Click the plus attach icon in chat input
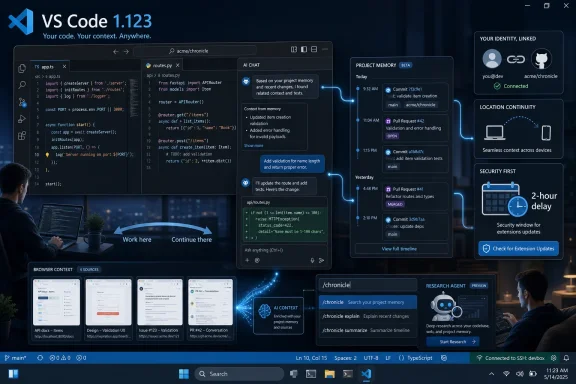This screenshot has width=576, height=384. tap(247, 260)
